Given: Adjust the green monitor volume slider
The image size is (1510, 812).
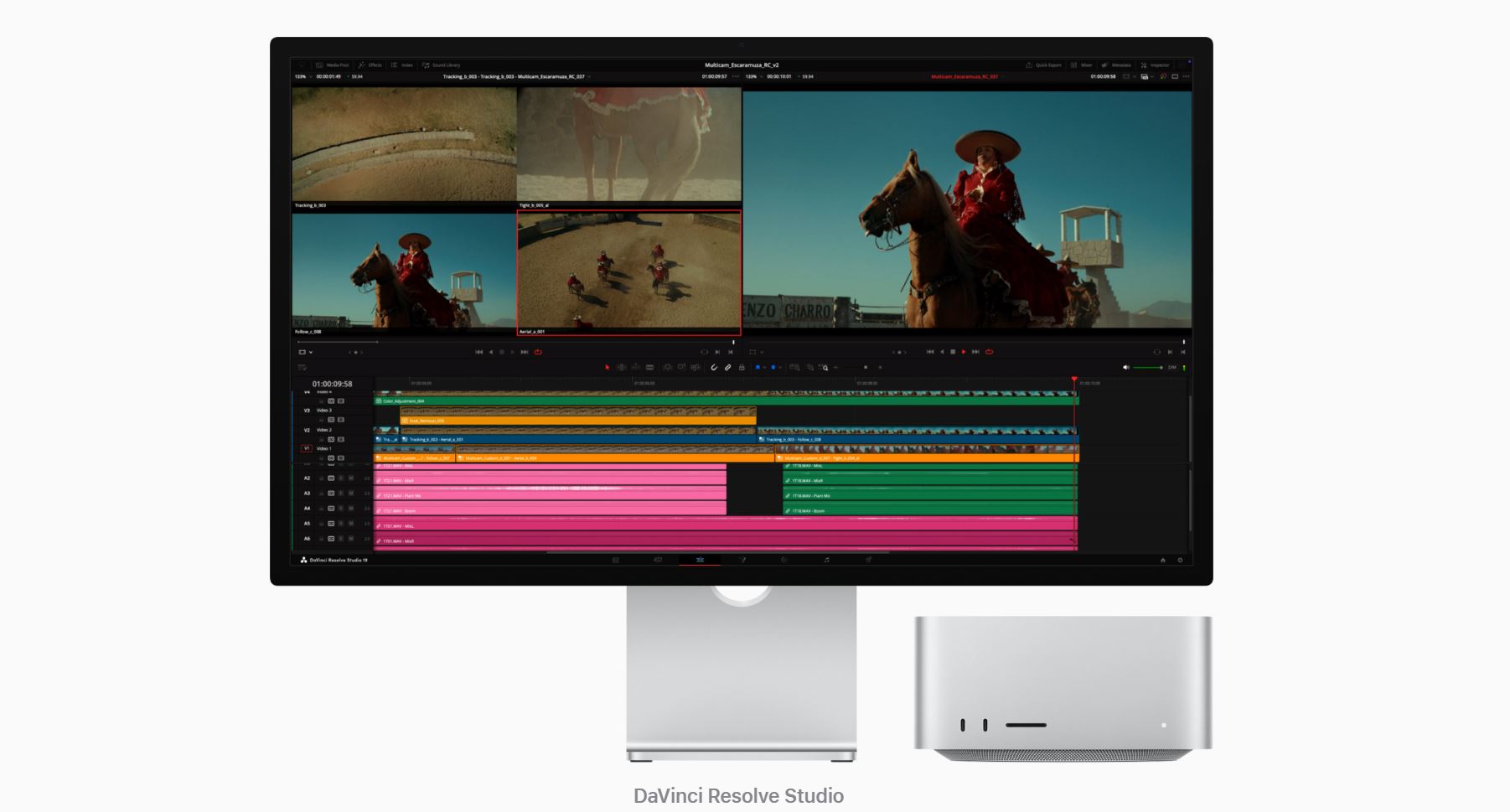Looking at the screenshot, I should point(1147,367).
